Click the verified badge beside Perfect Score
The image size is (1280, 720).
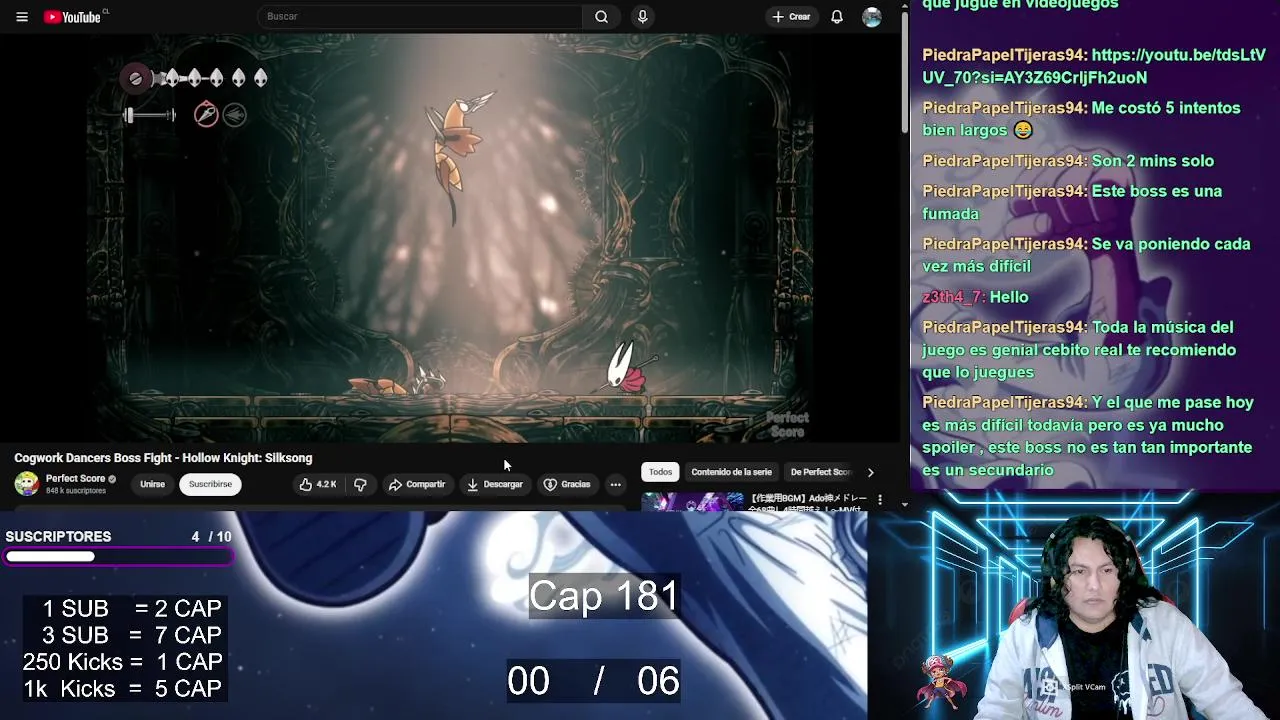pos(112,479)
